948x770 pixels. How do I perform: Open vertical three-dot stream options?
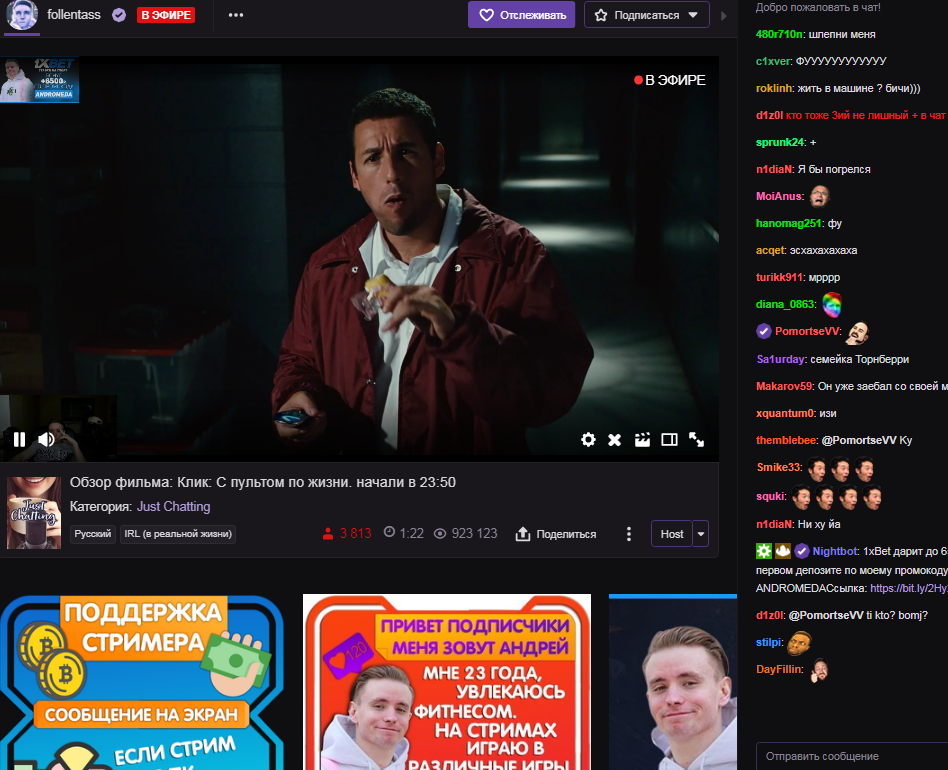(629, 534)
